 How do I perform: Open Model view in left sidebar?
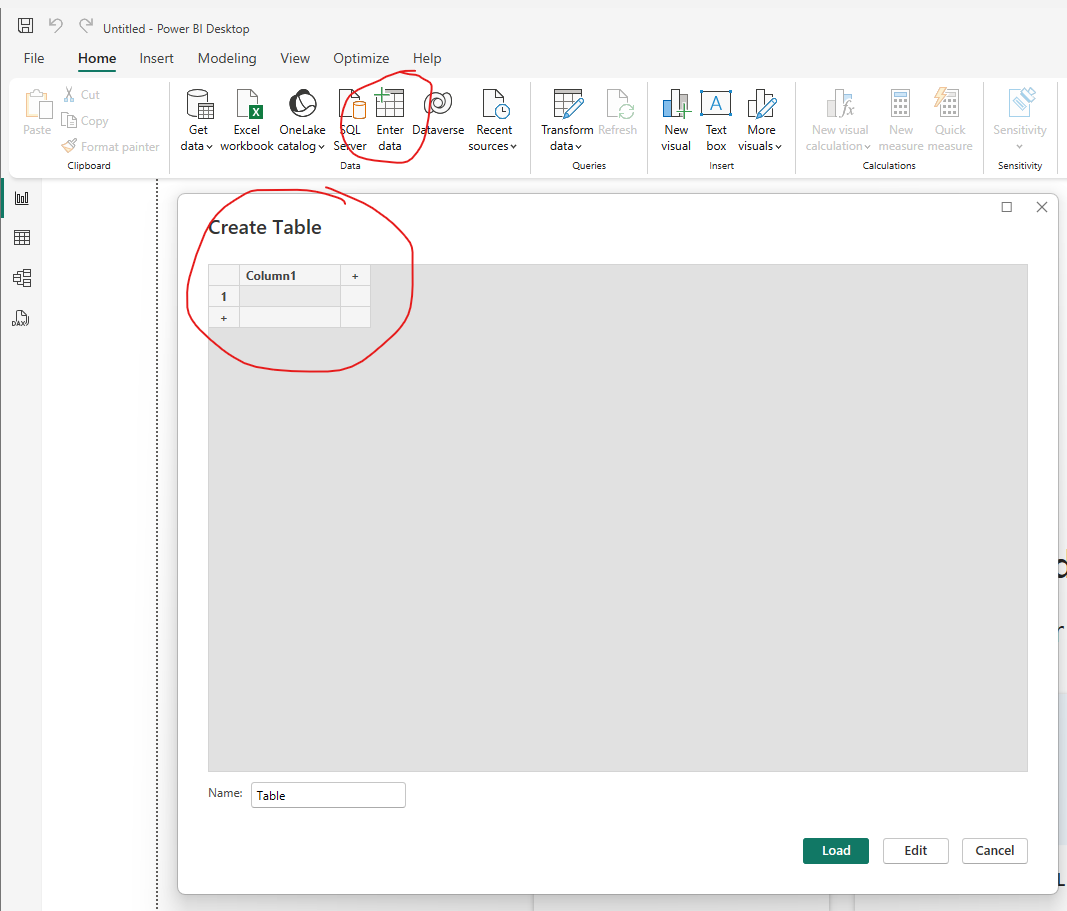(x=21, y=278)
